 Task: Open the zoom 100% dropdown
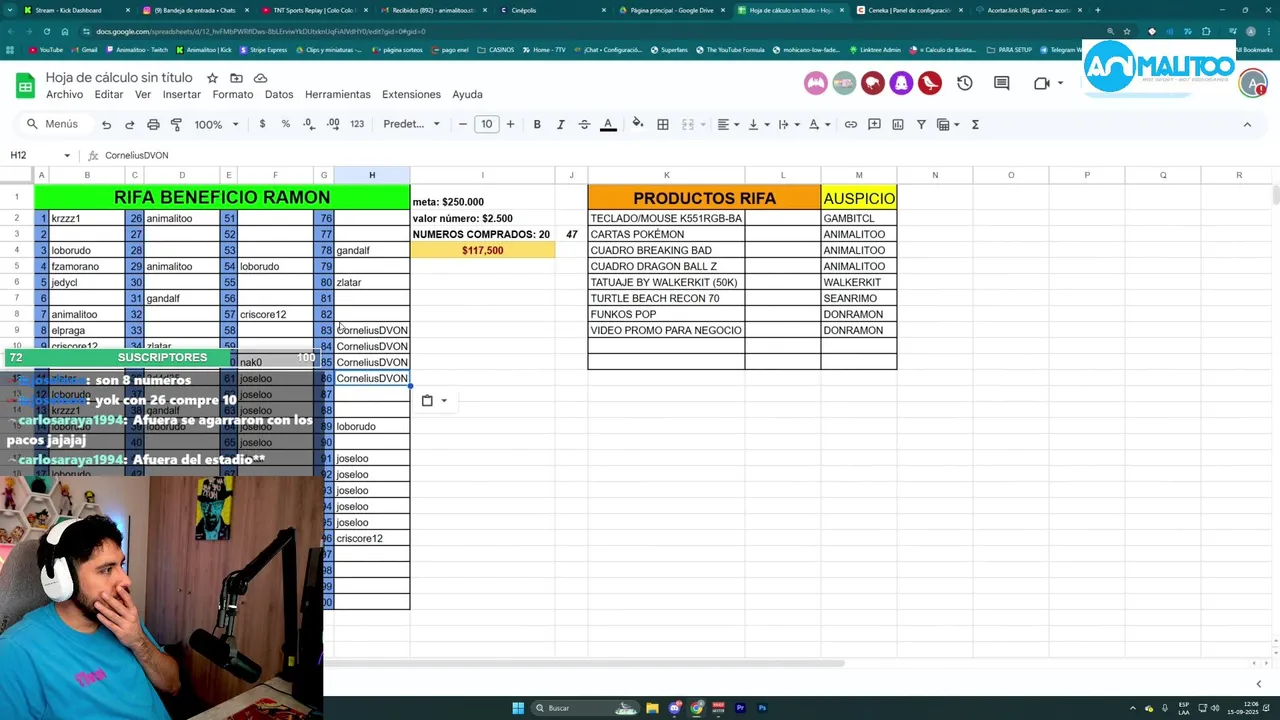(216, 124)
